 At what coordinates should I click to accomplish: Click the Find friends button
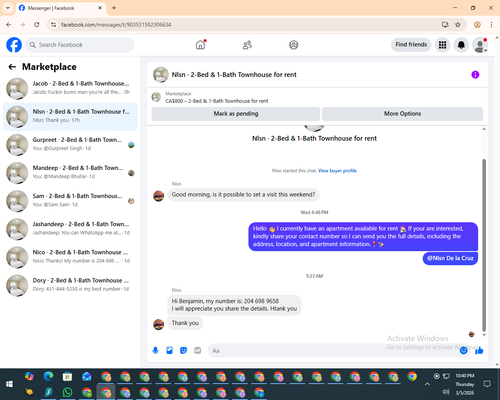click(411, 45)
